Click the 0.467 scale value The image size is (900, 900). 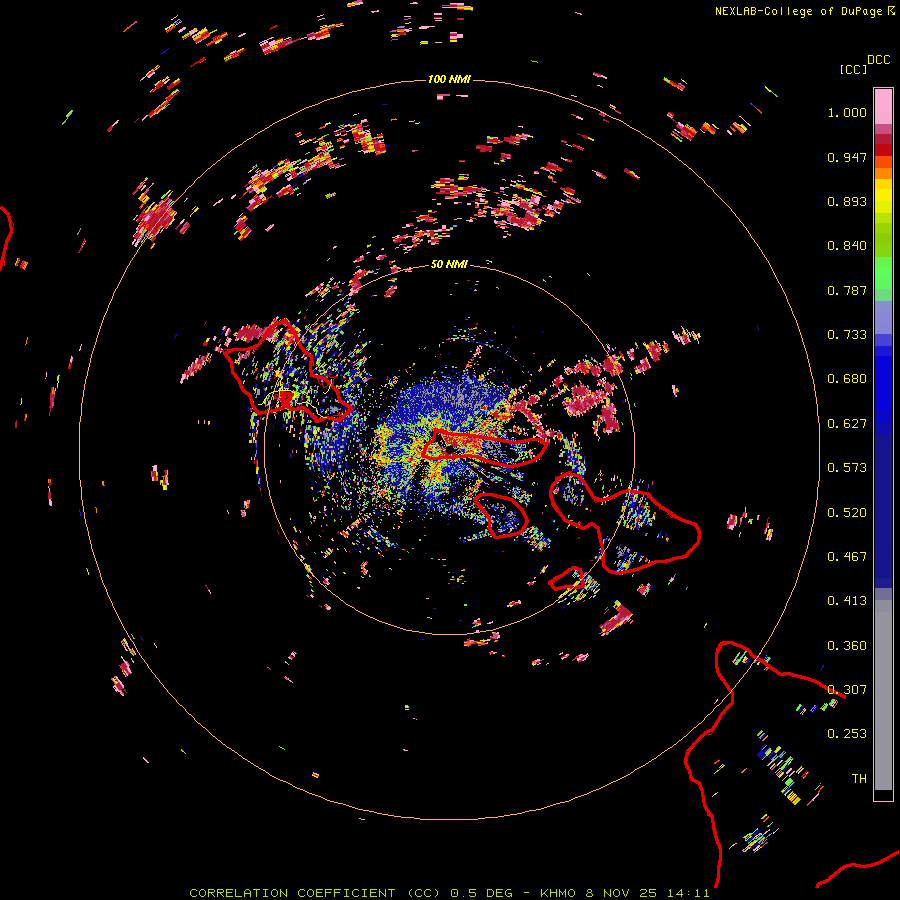point(847,557)
